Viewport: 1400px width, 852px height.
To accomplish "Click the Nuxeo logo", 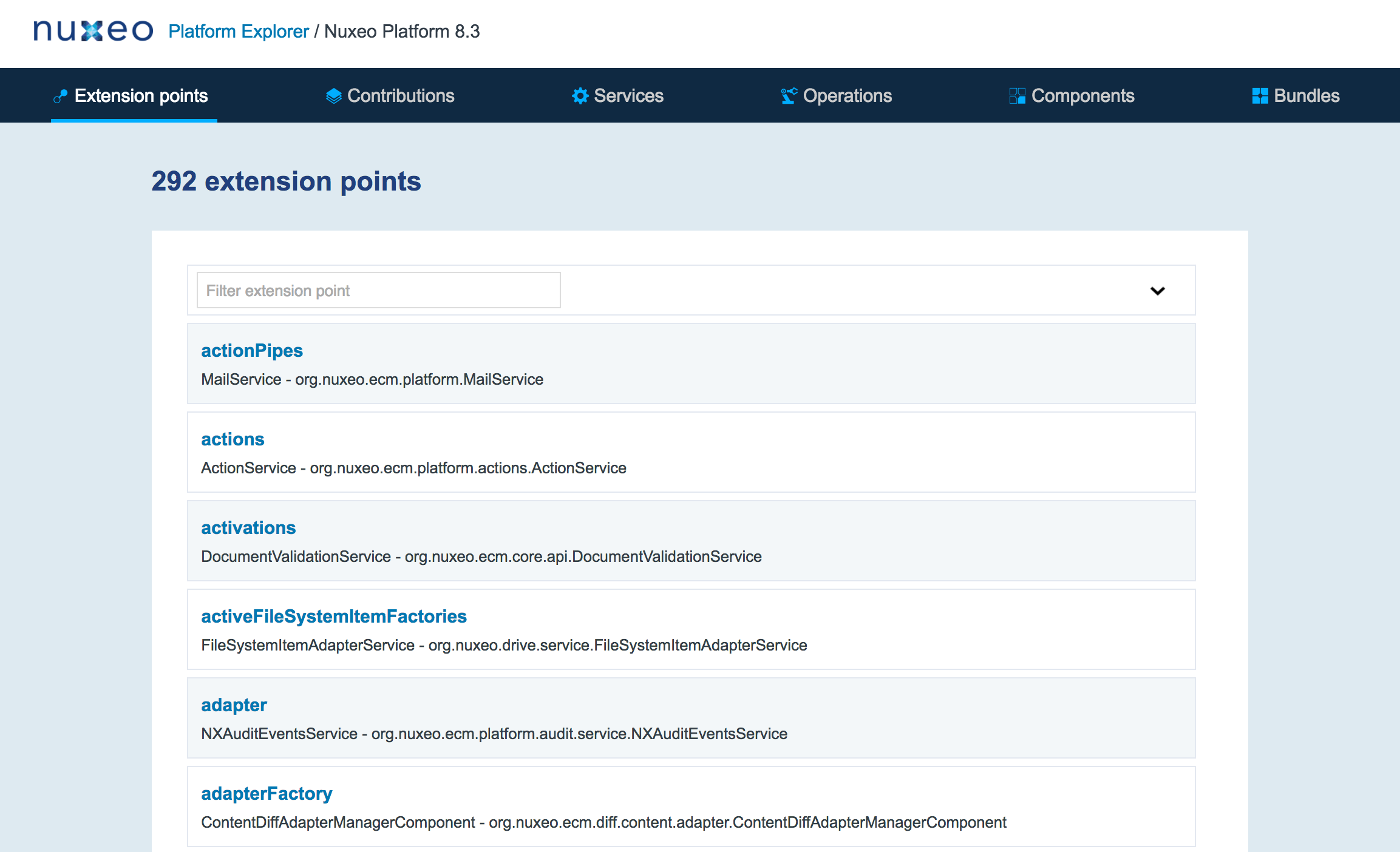I will click(x=93, y=30).
